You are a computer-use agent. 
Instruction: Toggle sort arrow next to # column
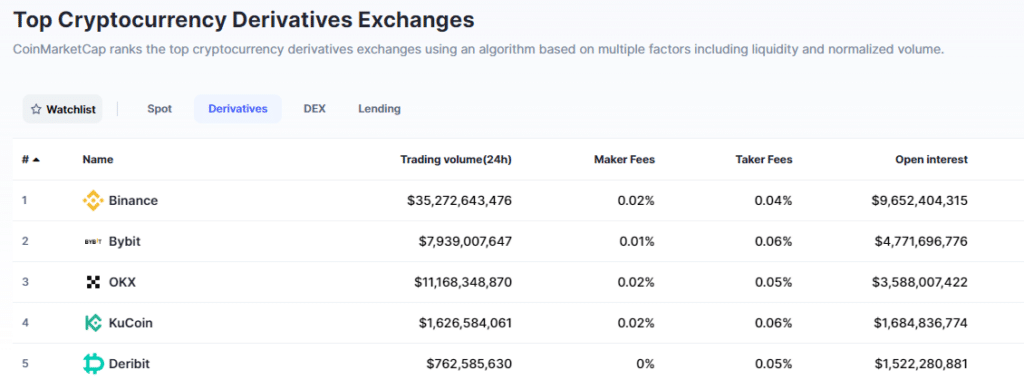pyautogui.click(x=35, y=160)
